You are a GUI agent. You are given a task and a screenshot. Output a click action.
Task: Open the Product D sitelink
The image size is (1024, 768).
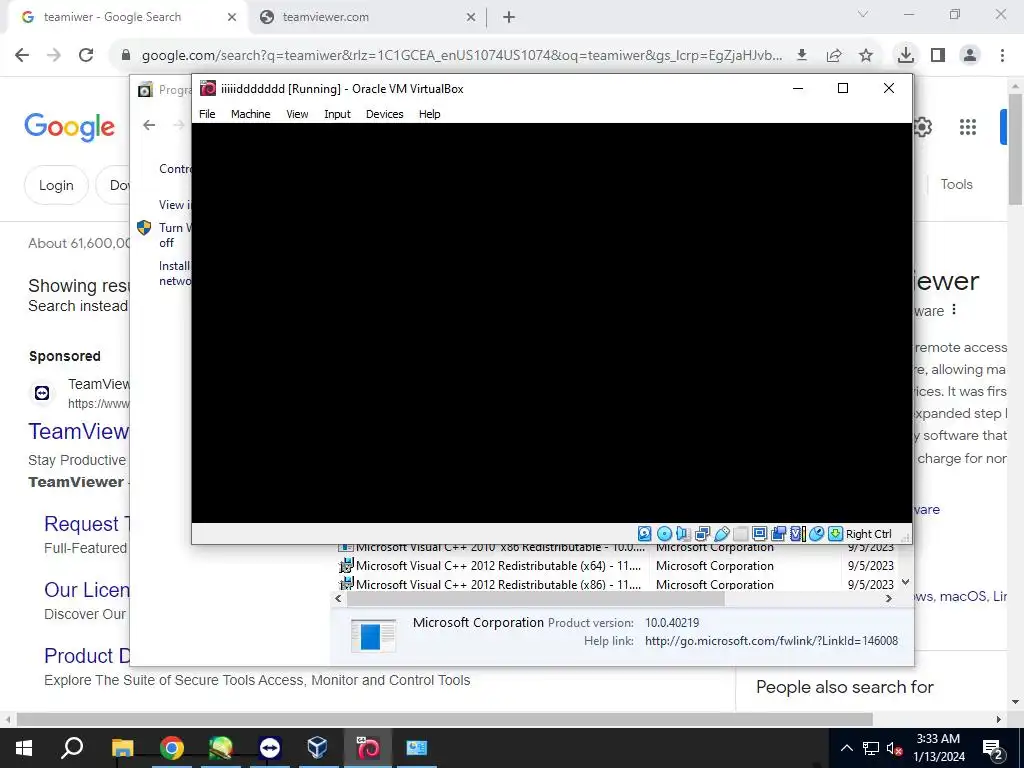pos(87,656)
